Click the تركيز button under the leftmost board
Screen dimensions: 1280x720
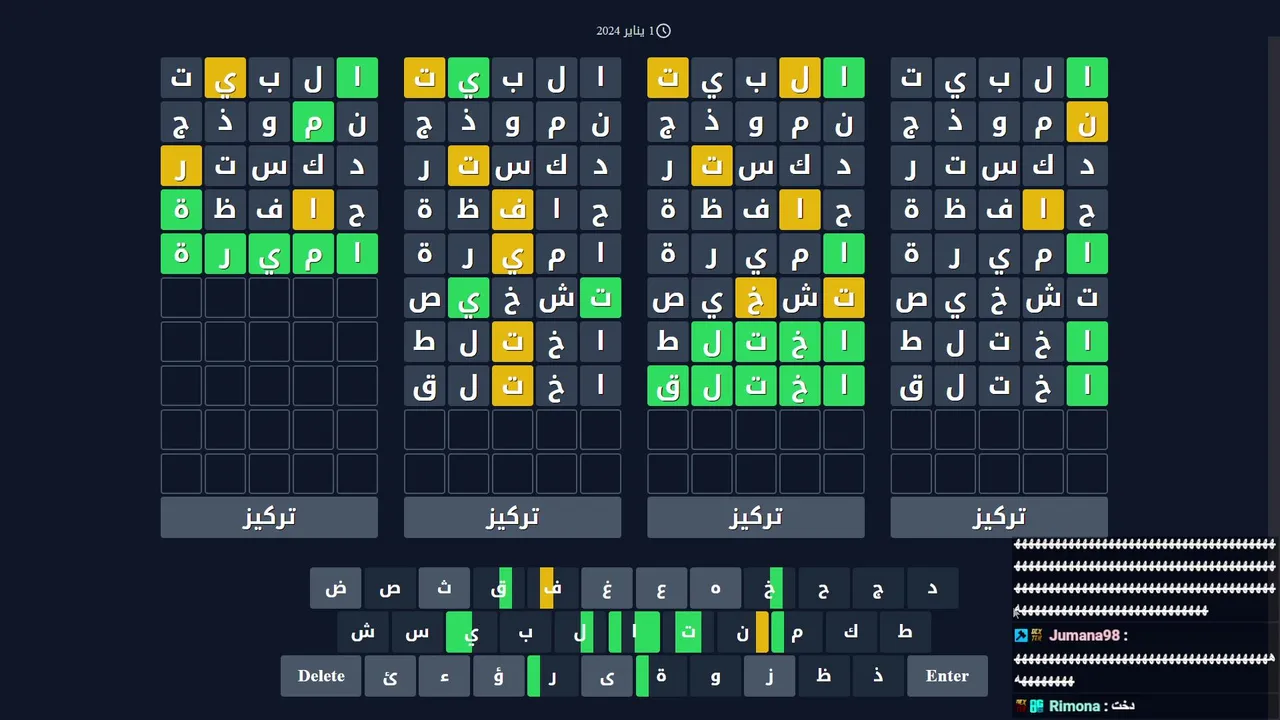click(x=269, y=517)
